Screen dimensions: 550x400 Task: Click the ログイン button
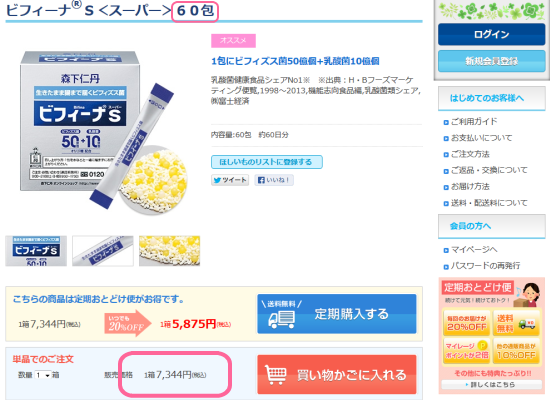click(x=491, y=34)
